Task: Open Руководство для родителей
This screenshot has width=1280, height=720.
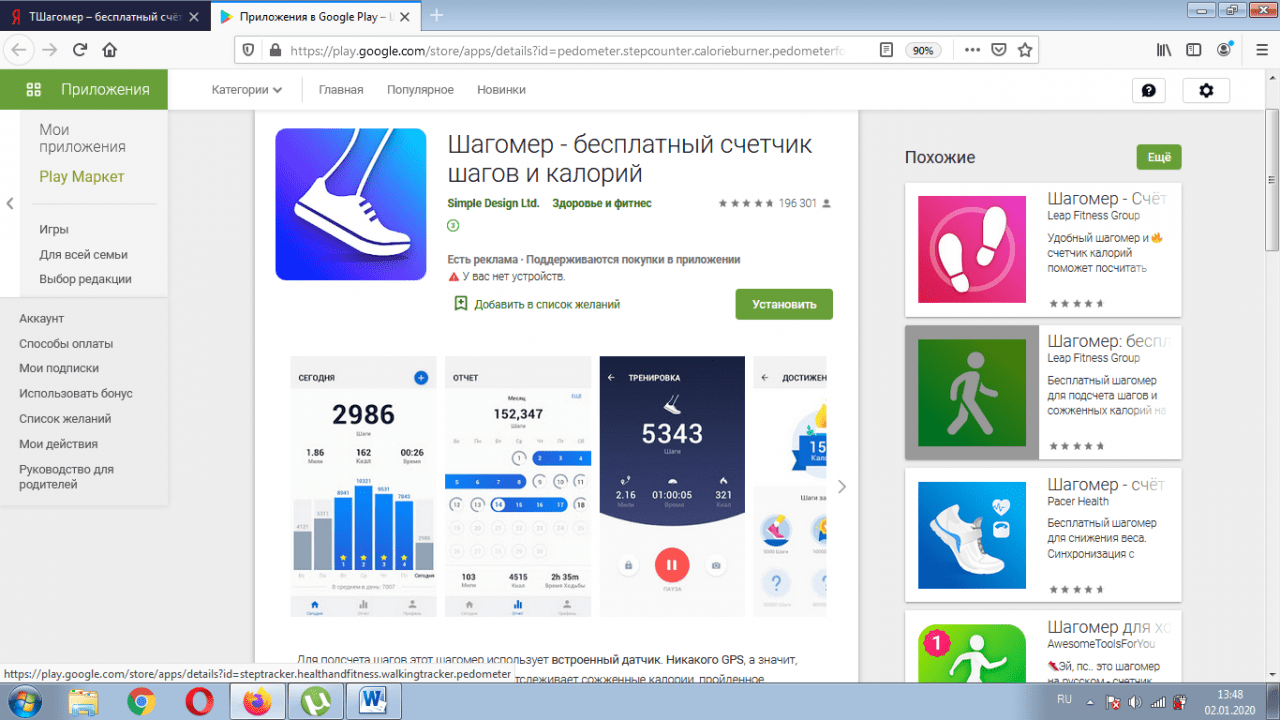Action: [x=66, y=477]
